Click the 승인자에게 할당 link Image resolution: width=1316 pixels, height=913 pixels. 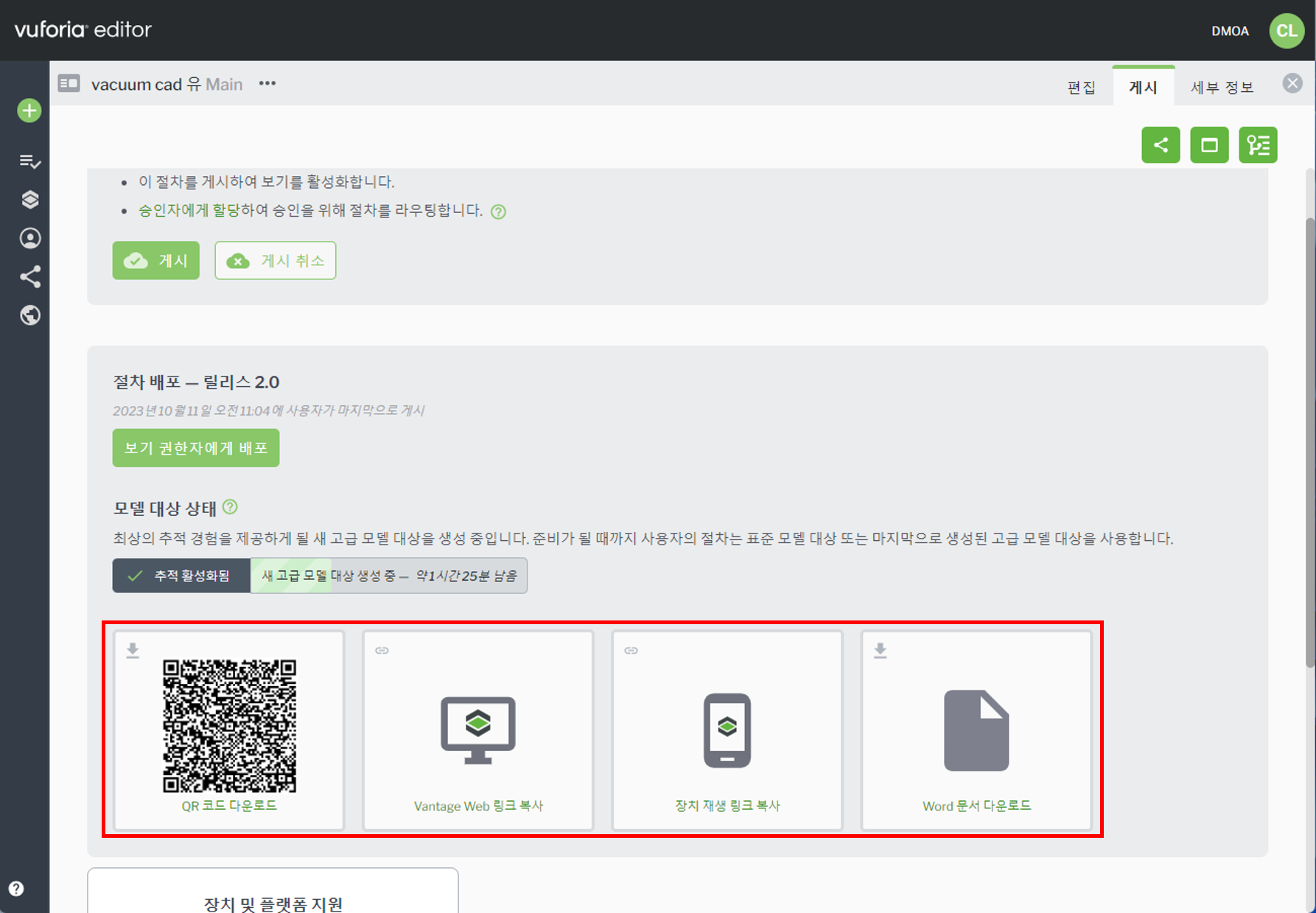point(189,211)
